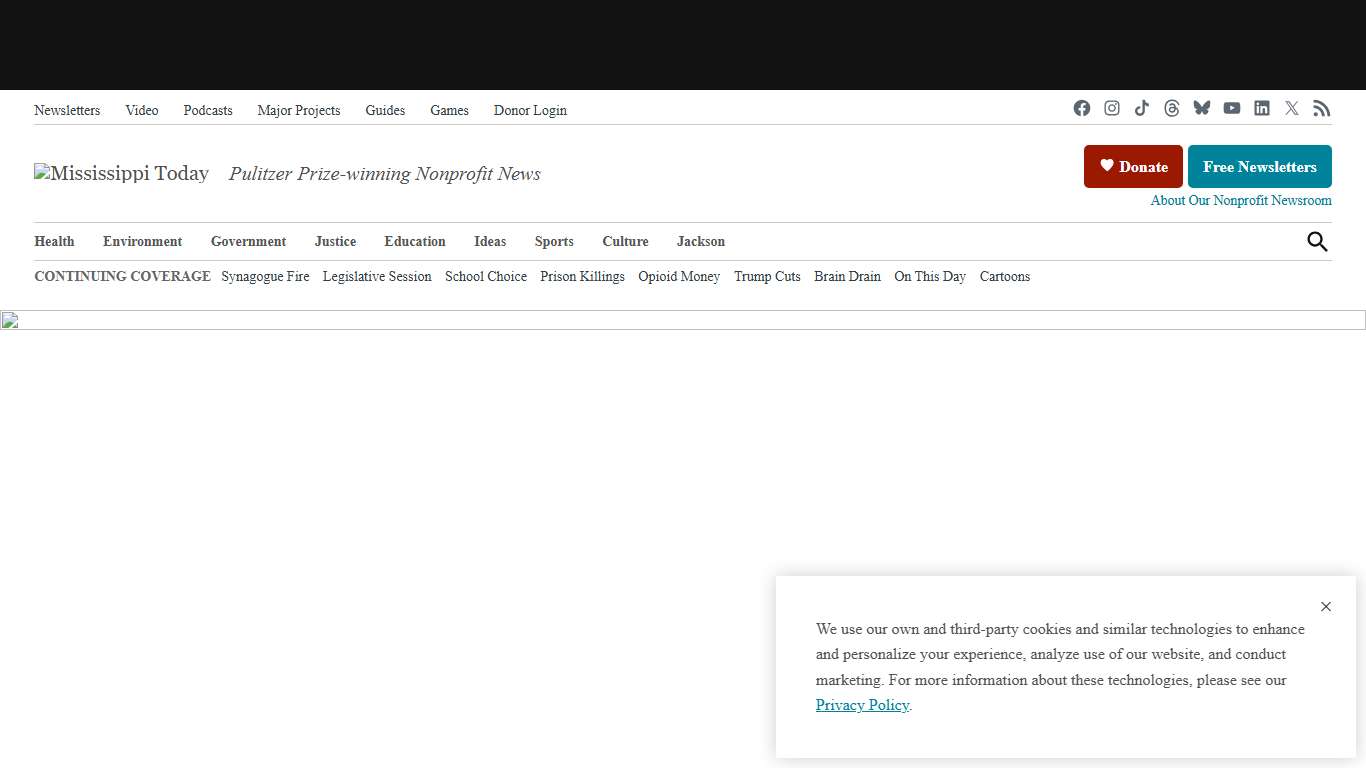This screenshot has height=768, width=1366.
Task: Open the Facebook social icon
Action: click(1082, 108)
